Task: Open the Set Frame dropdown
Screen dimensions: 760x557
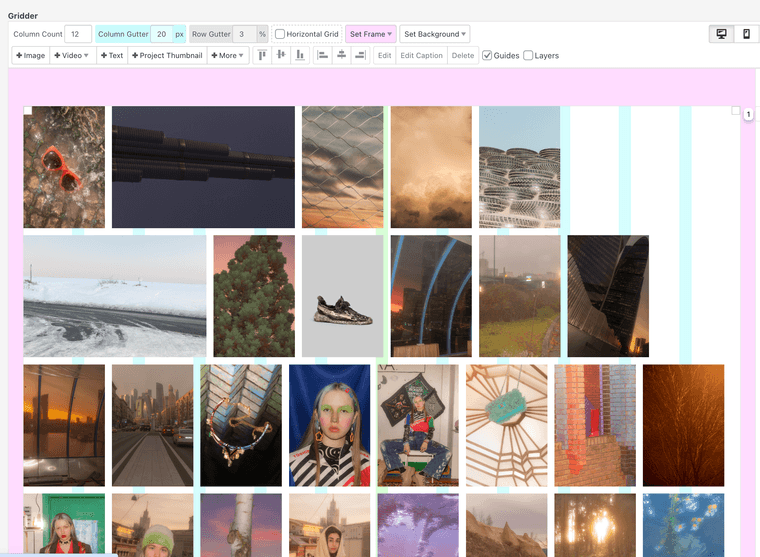Action: [x=370, y=34]
